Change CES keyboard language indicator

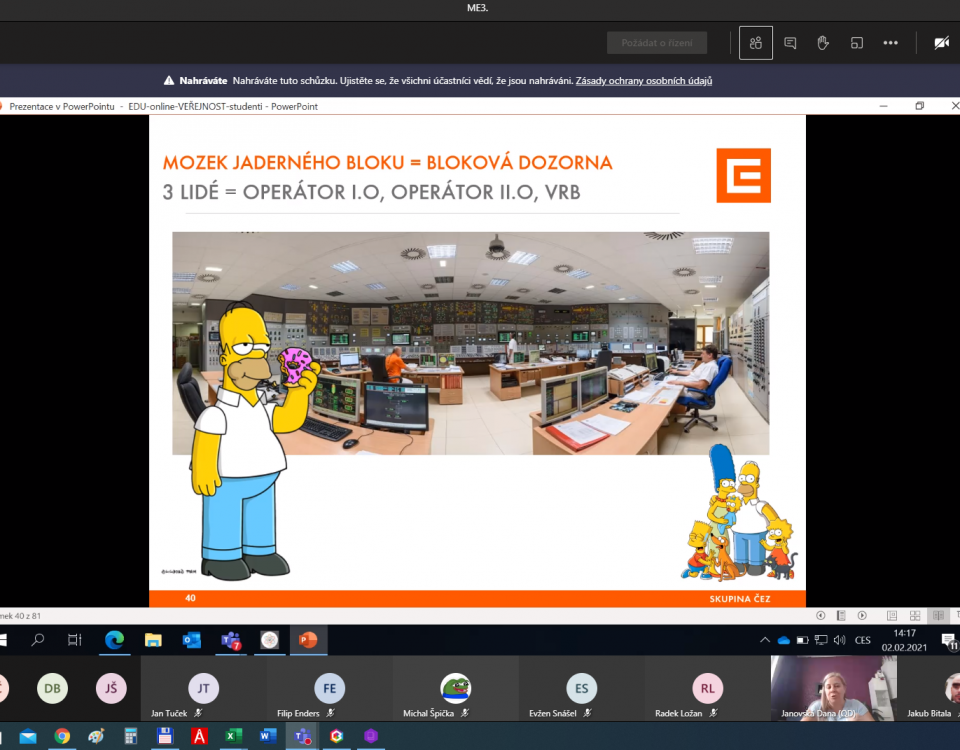[863, 640]
